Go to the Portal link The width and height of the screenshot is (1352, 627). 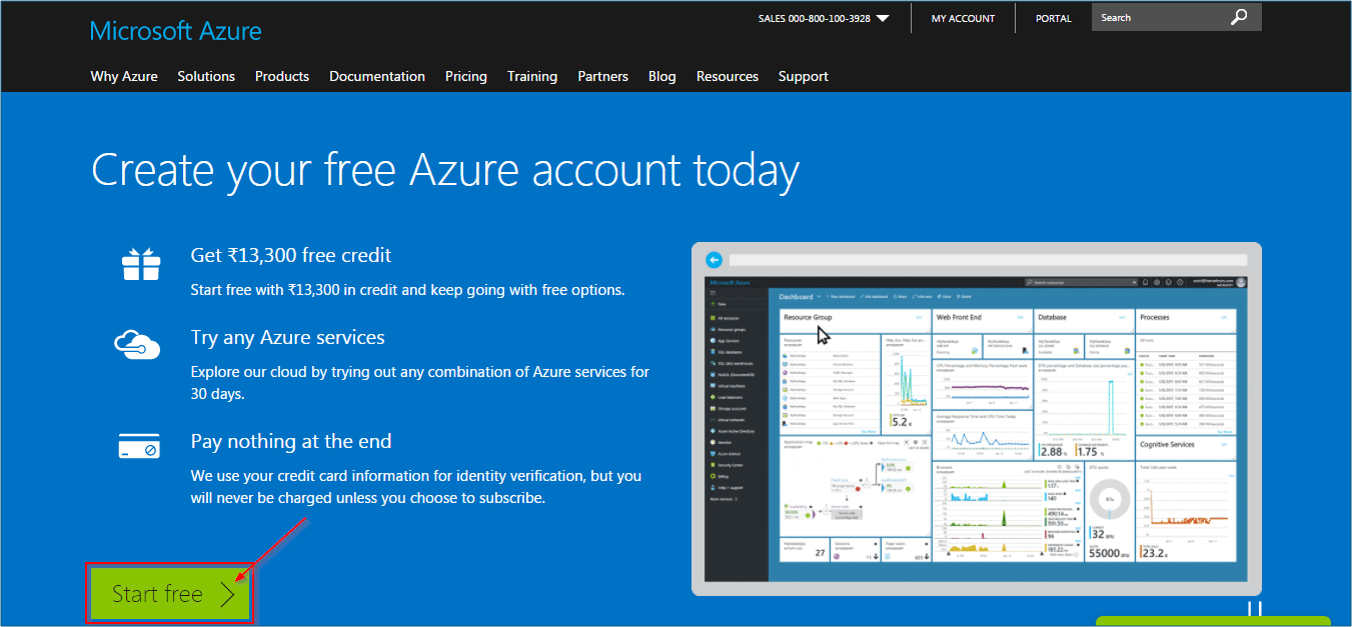(x=1053, y=18)
